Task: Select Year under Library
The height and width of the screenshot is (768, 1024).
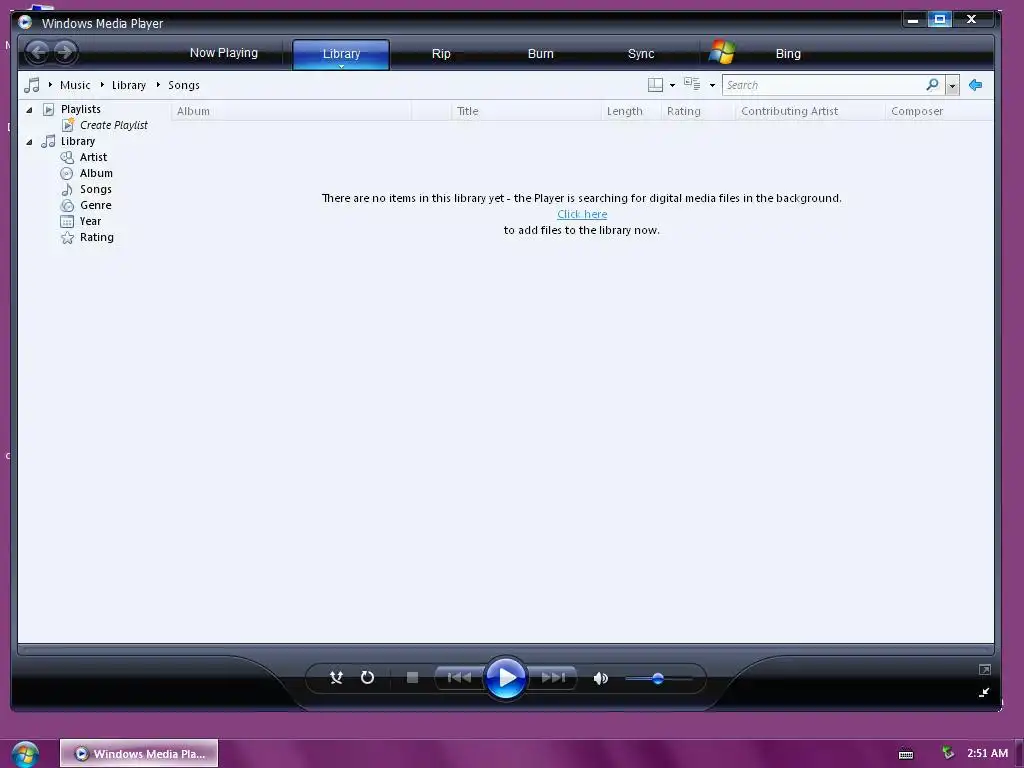Action: point(90,221)
